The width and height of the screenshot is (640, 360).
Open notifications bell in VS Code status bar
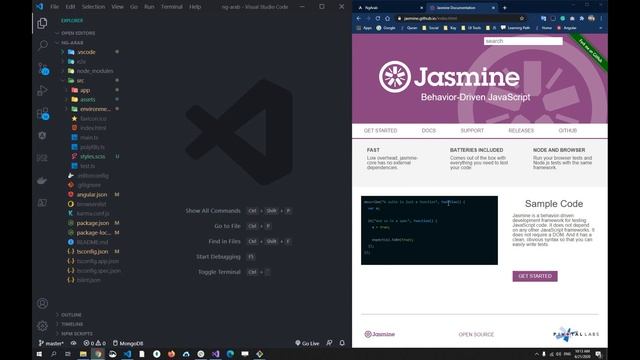342,343
